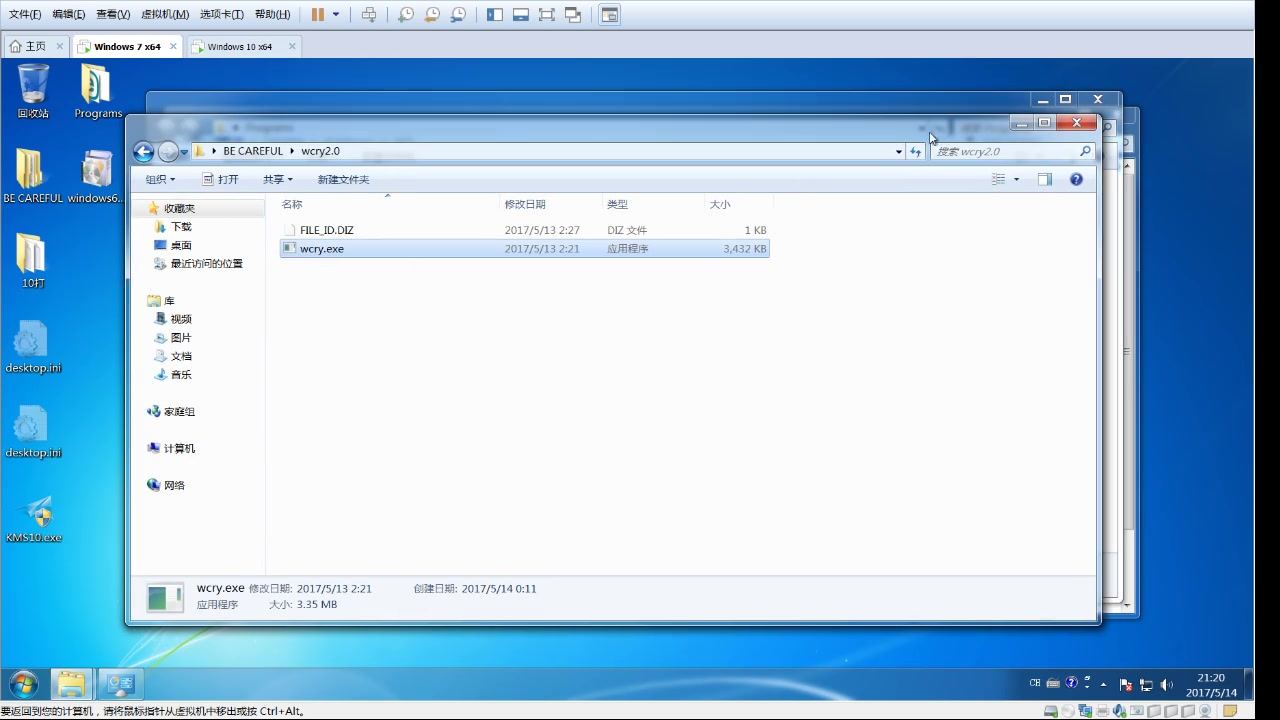
Task: Go forward in Explorer
Action: point(168,152)
